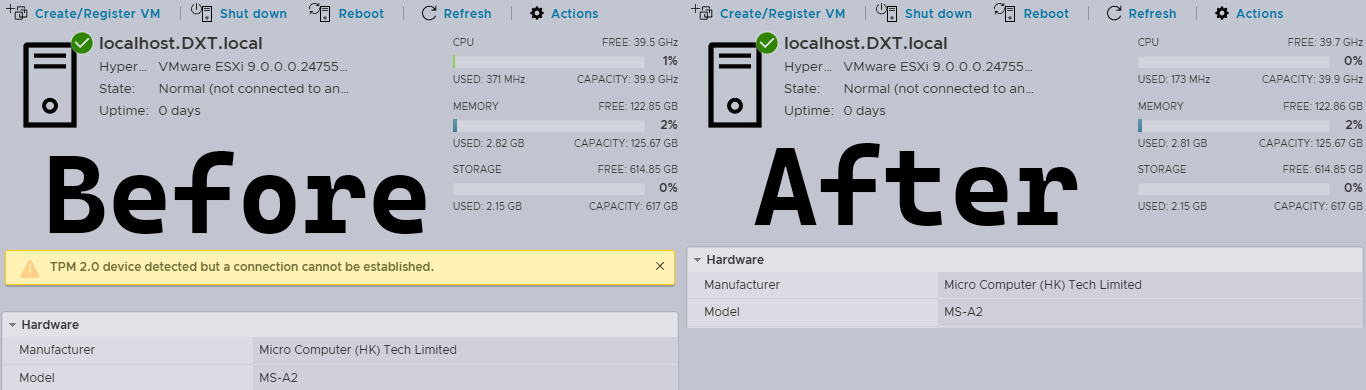Screen dimensions: 1366x390
Task: Click CPU usage bar showing 1%
Action: coord(549,62)
